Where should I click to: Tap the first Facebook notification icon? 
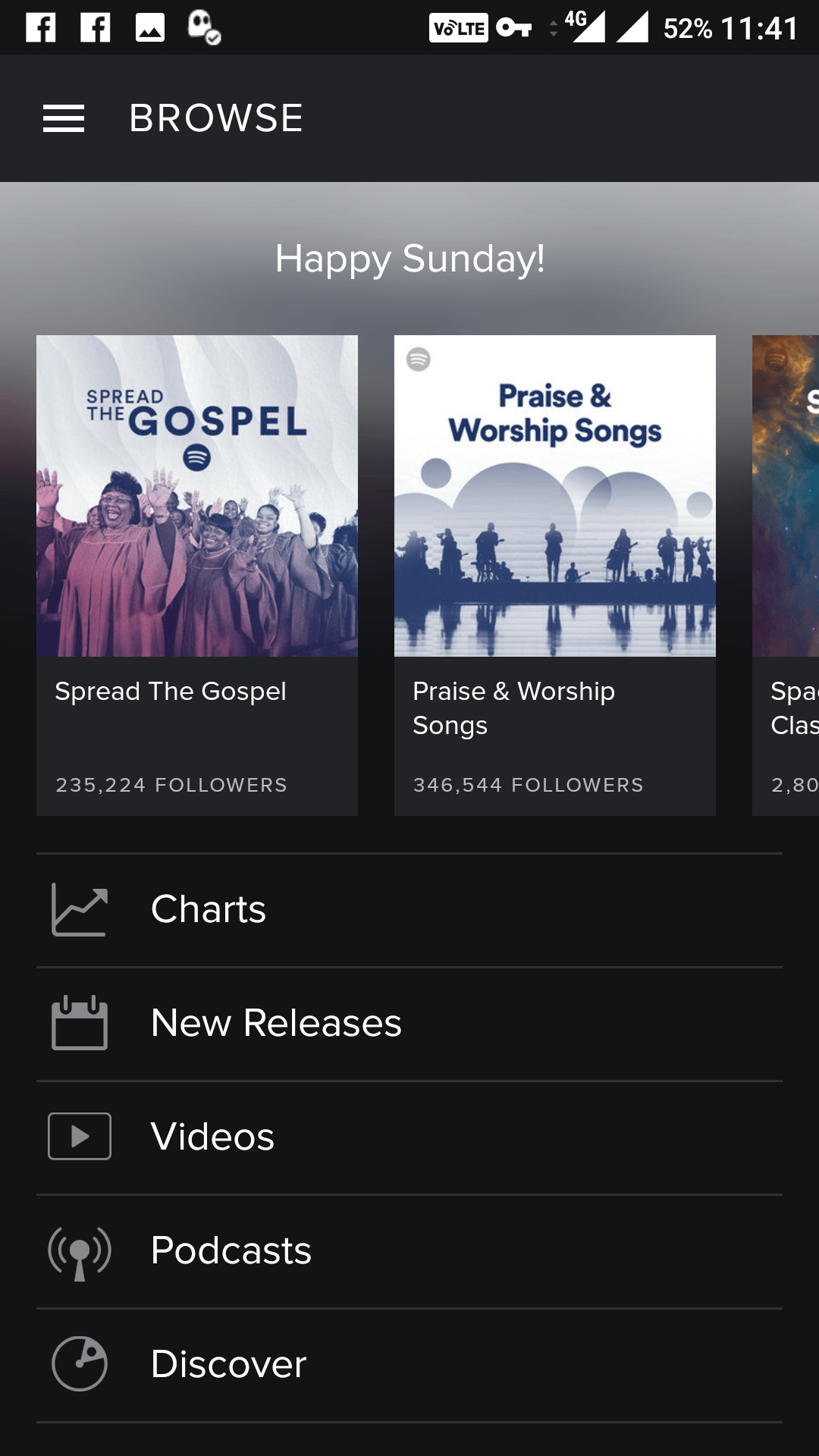pyautogui.click(x=41, y=28)
